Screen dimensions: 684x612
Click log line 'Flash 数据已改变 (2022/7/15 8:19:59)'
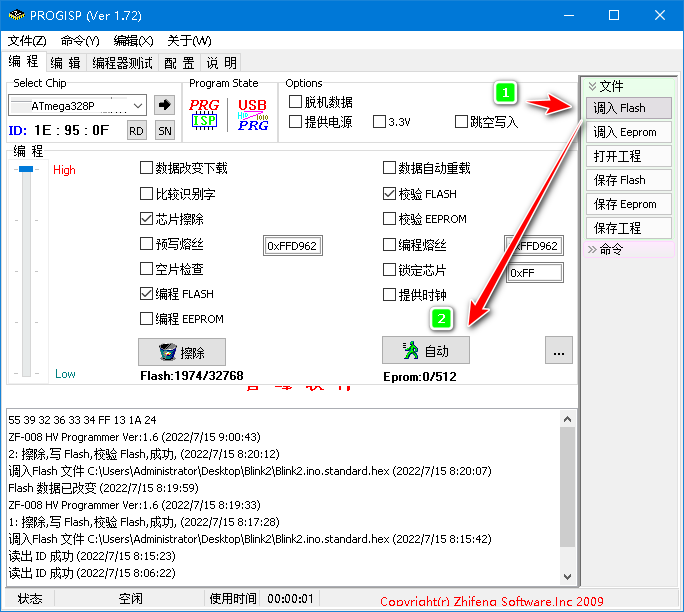point(103,488)
